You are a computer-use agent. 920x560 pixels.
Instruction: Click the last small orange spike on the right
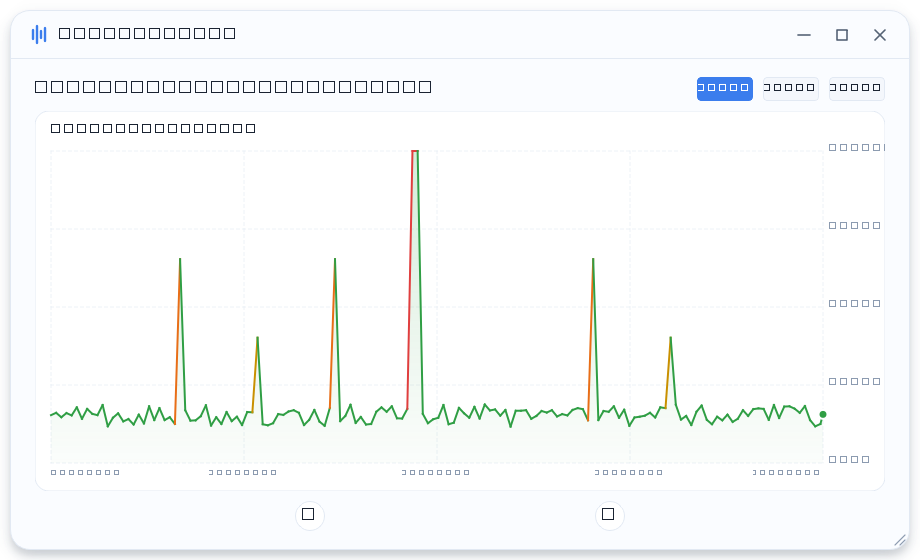point(670,338)
